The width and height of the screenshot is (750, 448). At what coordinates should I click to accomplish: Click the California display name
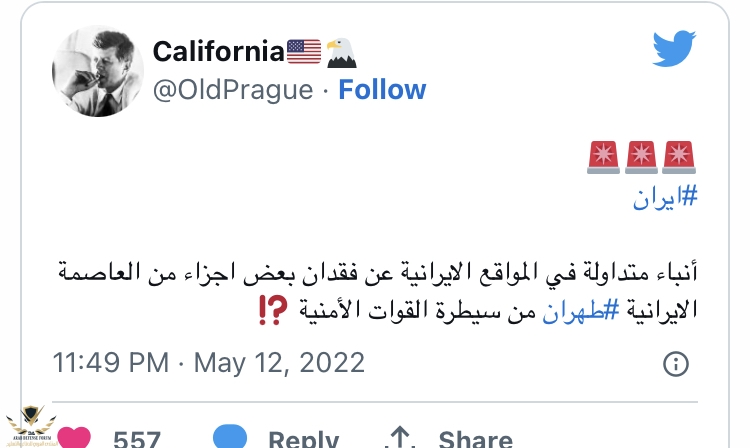[x=218, y=50]
